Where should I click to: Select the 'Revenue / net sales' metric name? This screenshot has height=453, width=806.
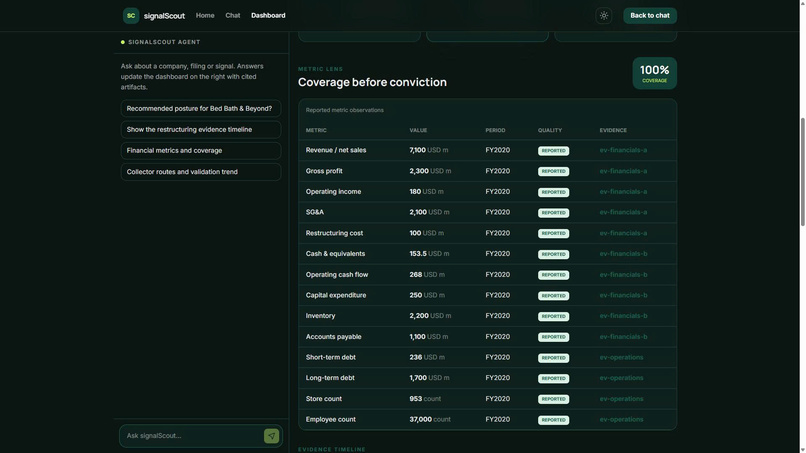point(336,150)
